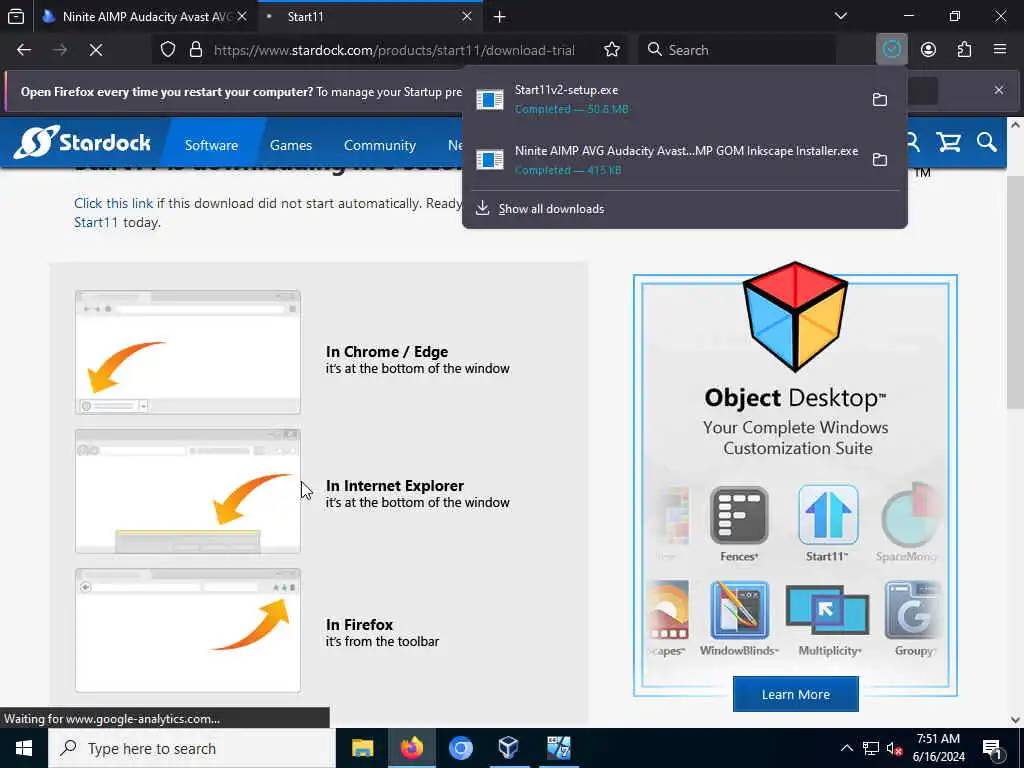Open the Chromium taskbar icon
Screen dimensions: 1024x768
coord(460,748)
